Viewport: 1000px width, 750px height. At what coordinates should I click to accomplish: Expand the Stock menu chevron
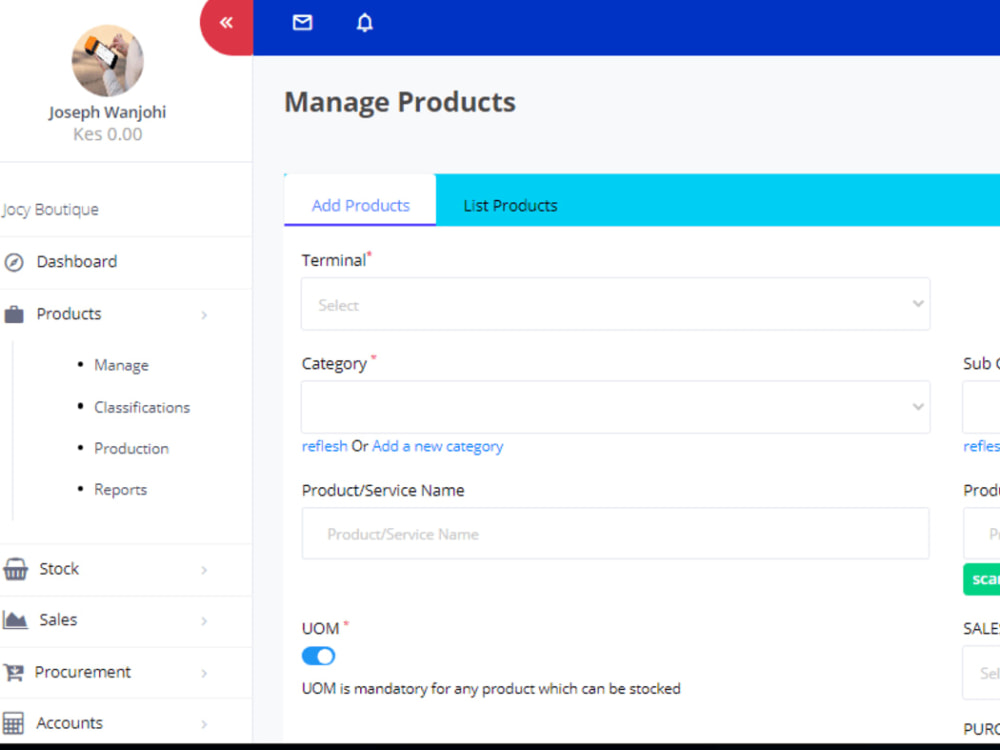[204, 570]
